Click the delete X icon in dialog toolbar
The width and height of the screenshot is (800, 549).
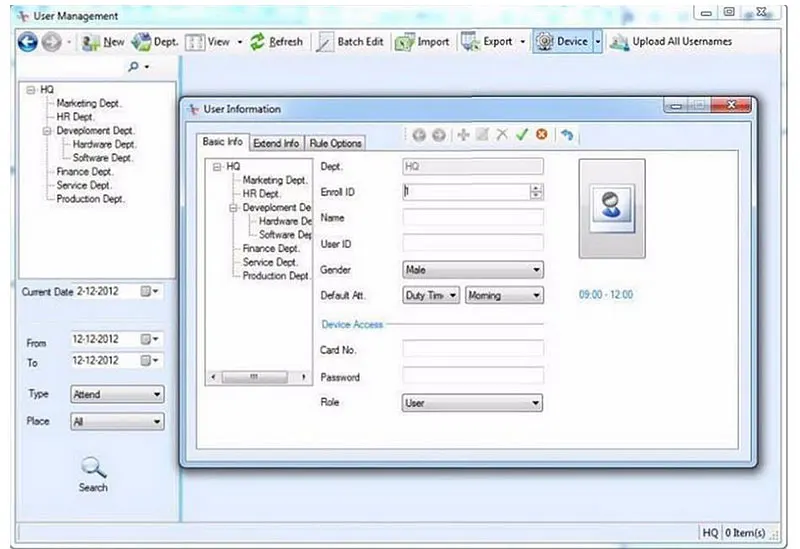[x=502, y=135]
